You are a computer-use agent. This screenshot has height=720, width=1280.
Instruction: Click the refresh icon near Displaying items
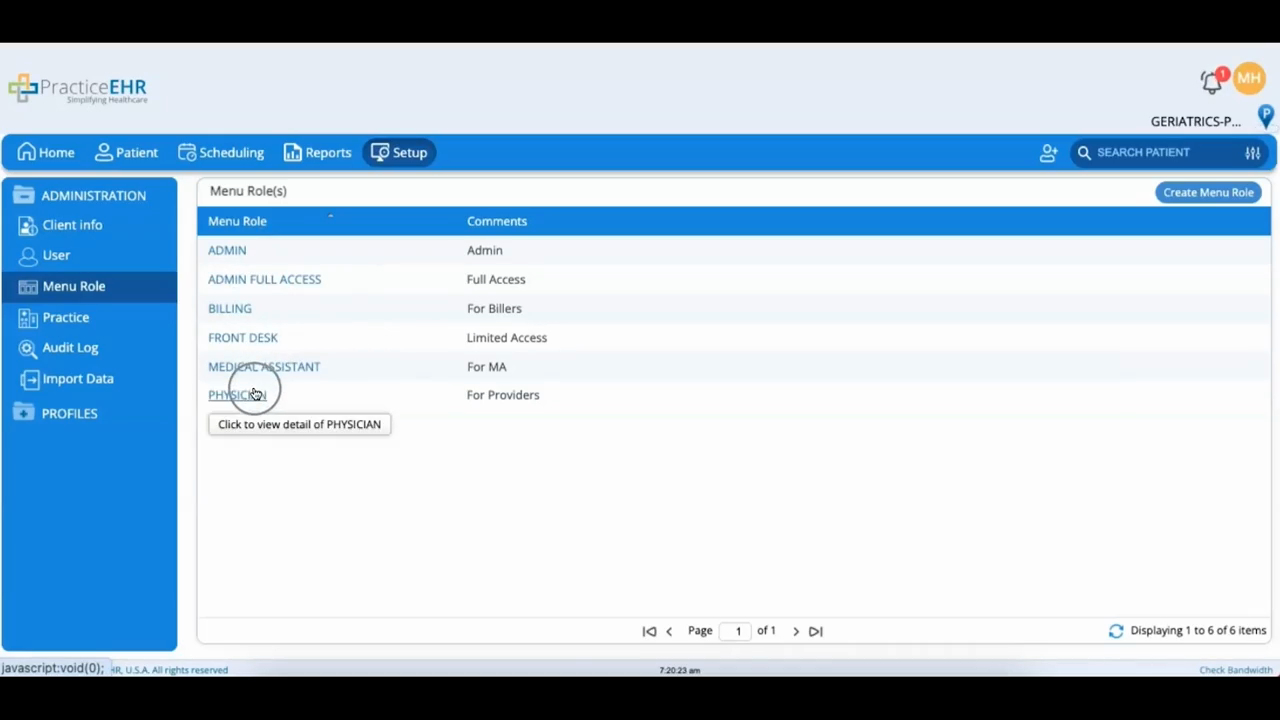tap(1116, 631)
